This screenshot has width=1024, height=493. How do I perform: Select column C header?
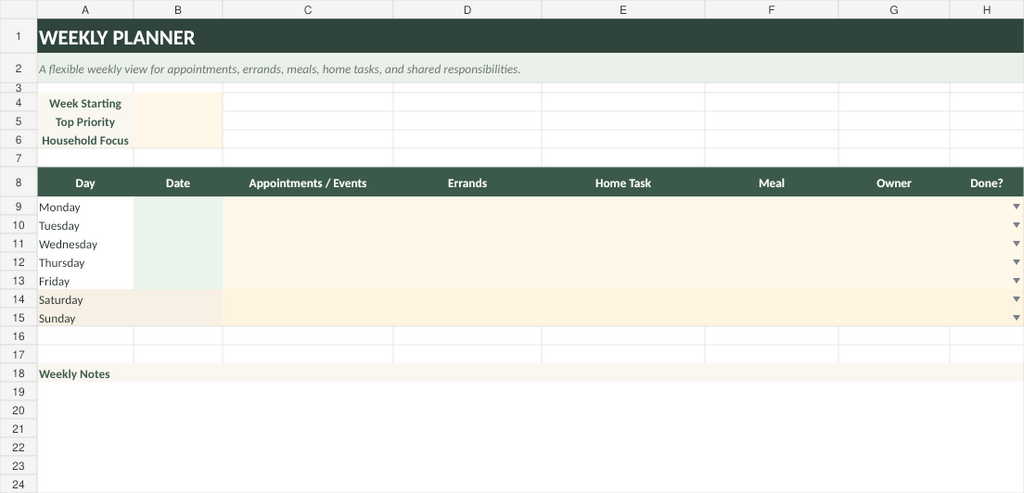click(x=308, y=9)
